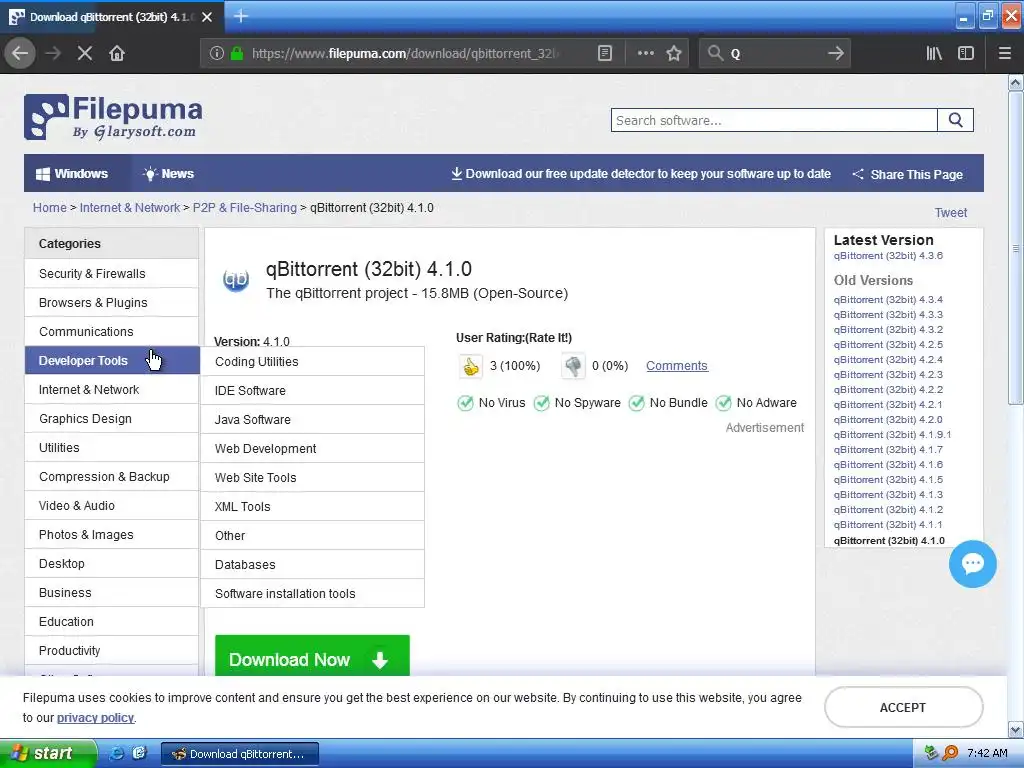This screenshot has height=768, width=1024.
Task: Bookmark this page with star icon
Action: point(674,54)
